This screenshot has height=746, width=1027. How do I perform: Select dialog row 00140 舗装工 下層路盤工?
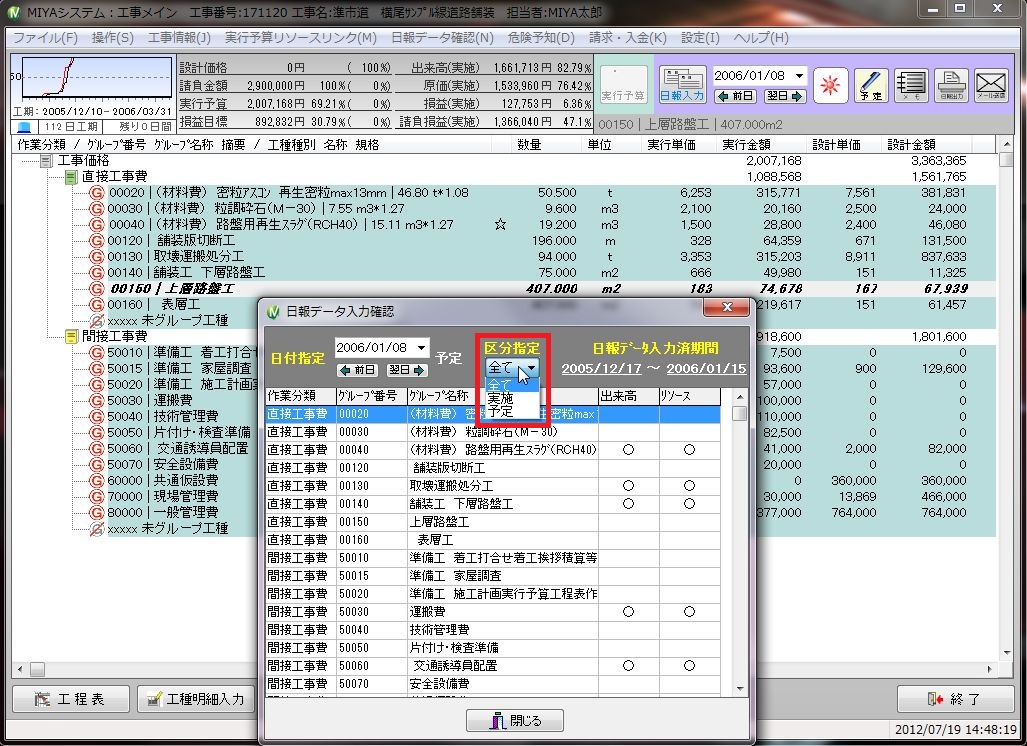(x=493, y=504)
